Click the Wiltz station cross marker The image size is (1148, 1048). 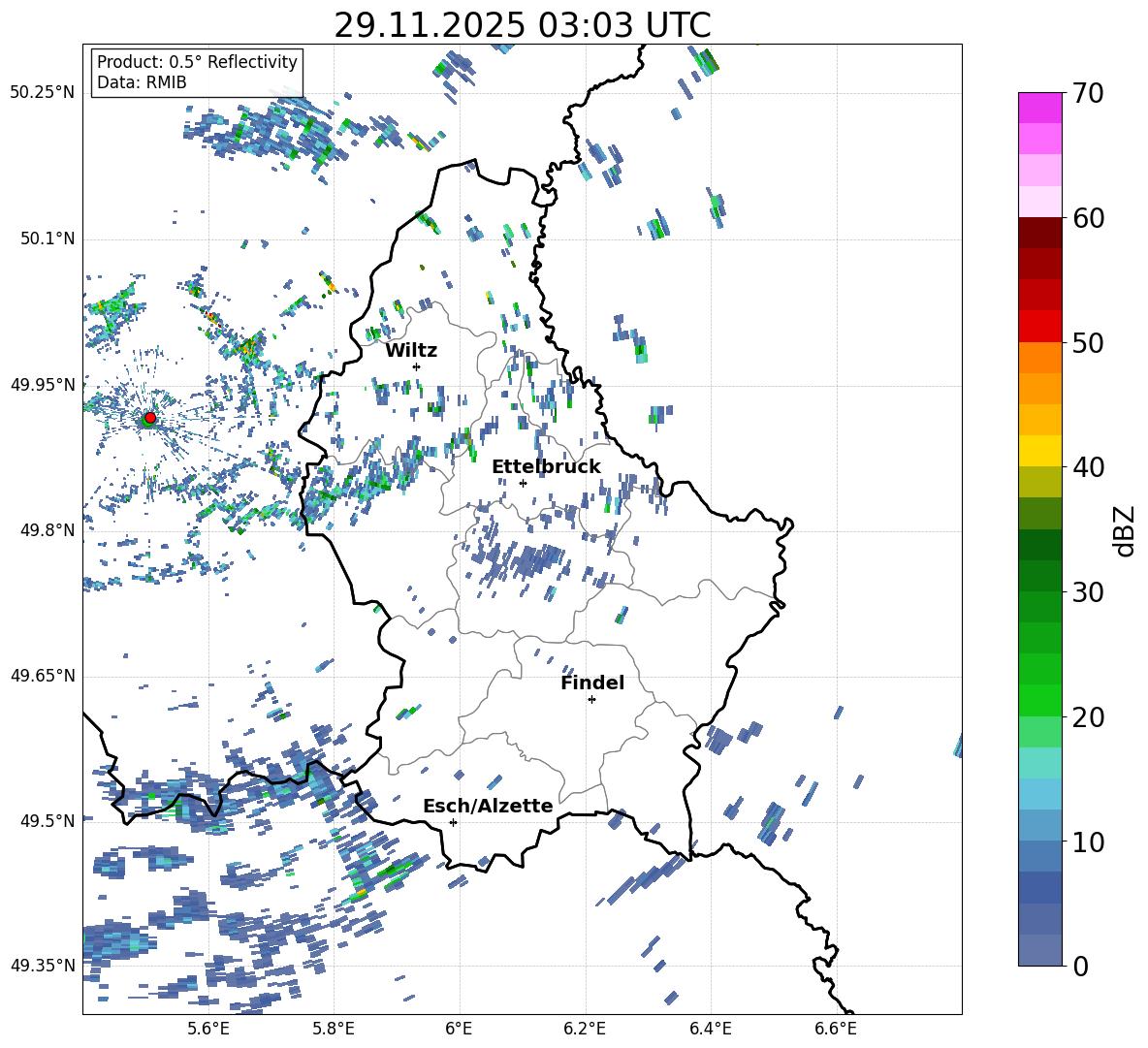[416, 366]
